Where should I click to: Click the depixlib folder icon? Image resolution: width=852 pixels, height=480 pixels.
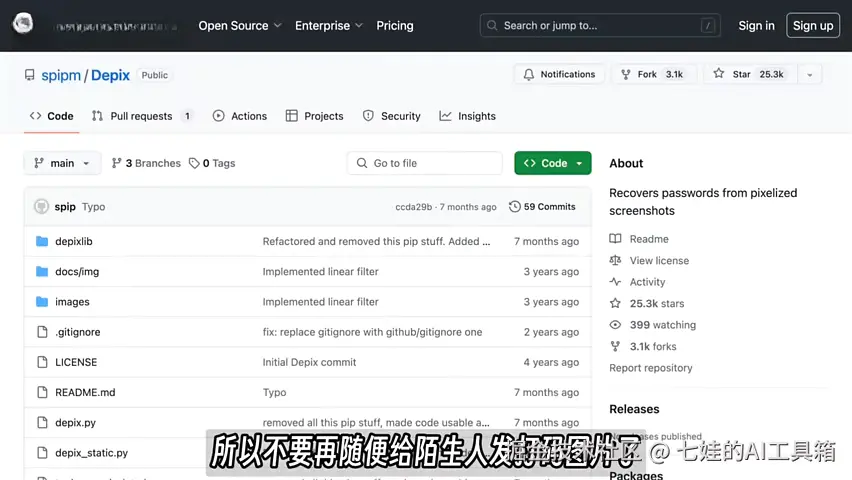point(42,241)
